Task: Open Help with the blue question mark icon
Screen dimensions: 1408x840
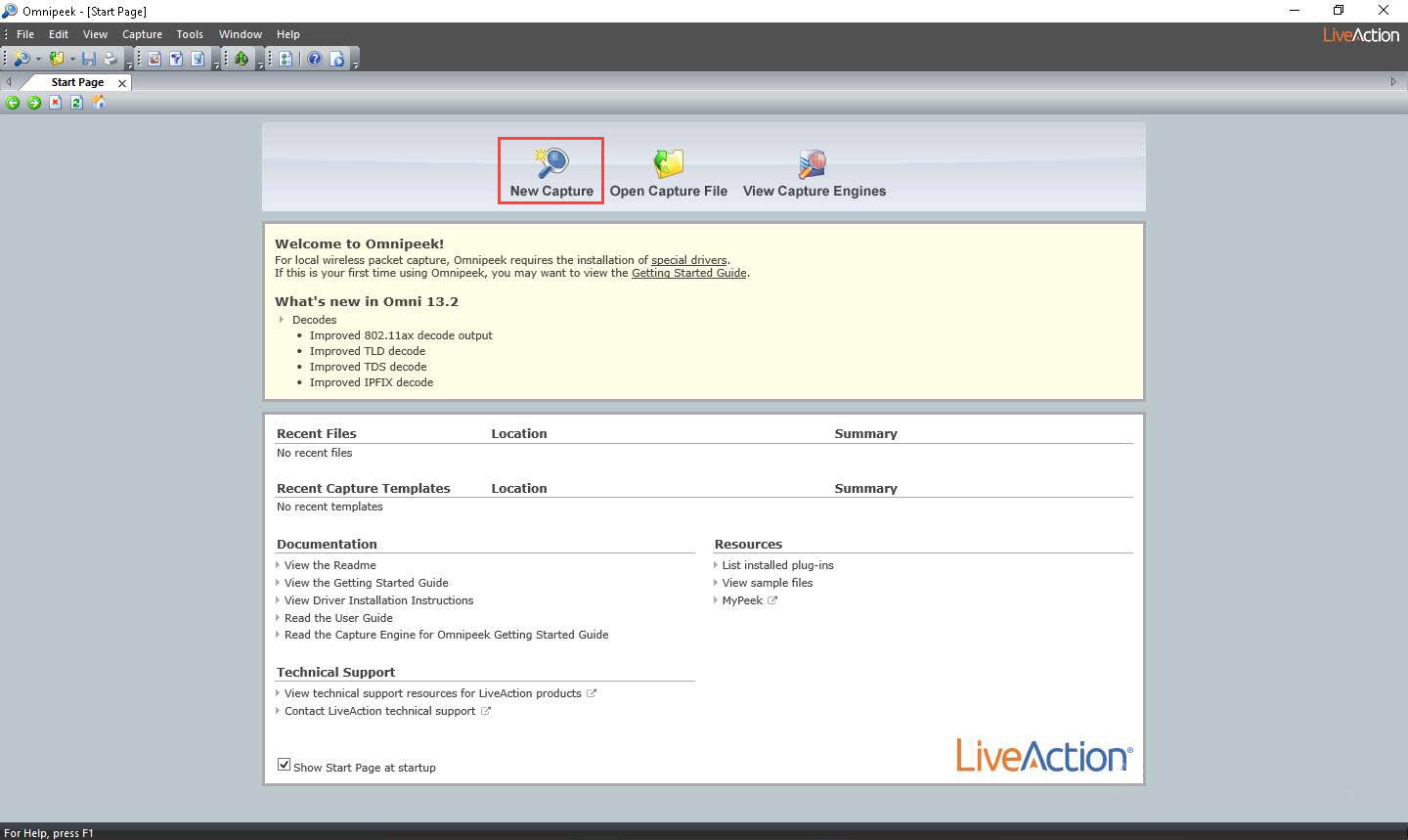Action: pyautogui.click(x=315, y=59)
